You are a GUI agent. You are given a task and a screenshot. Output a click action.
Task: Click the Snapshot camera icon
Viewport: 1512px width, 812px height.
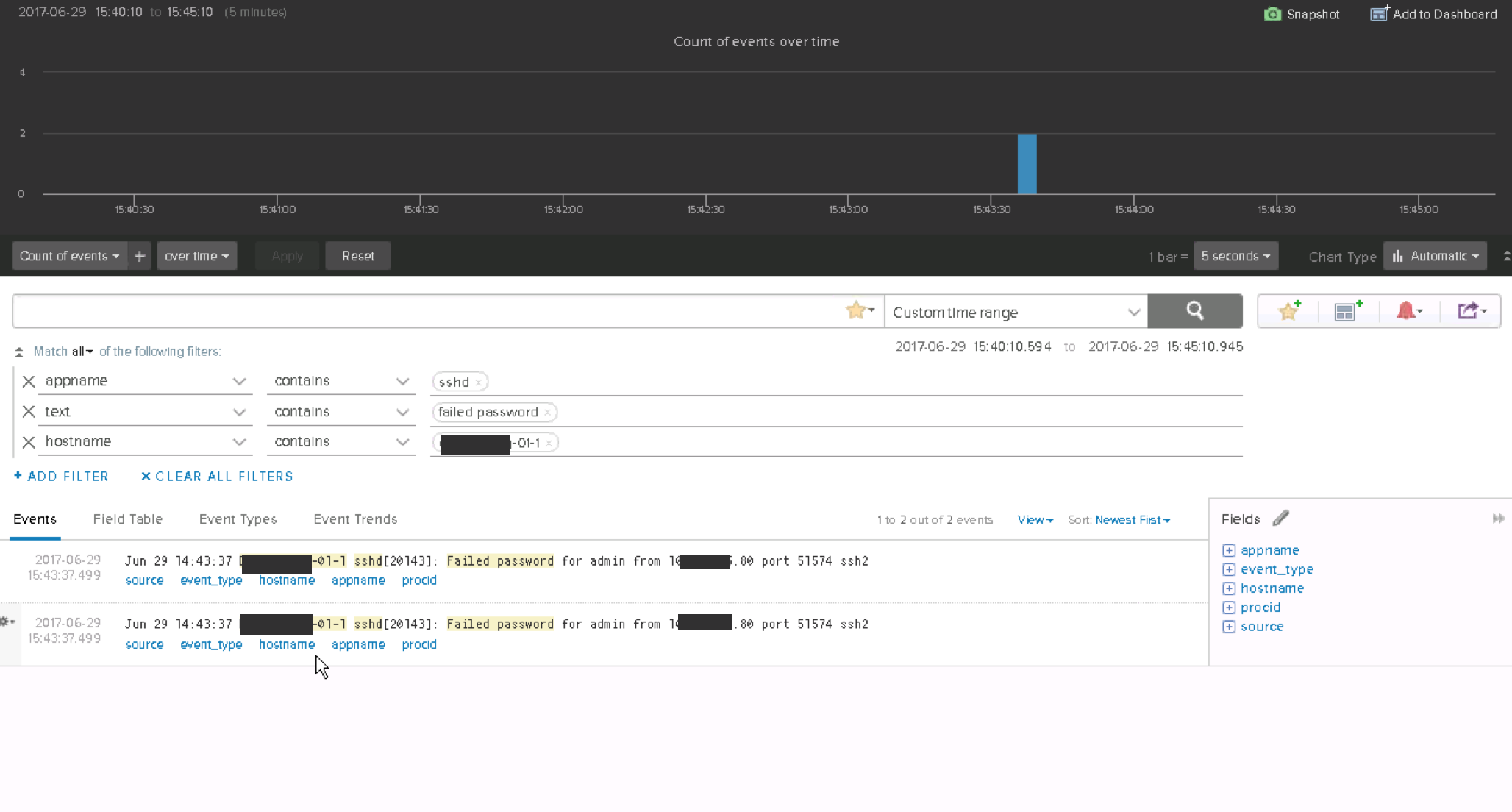(x=1272, y=14)
